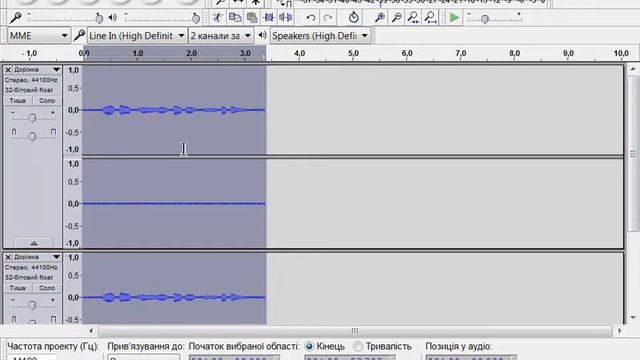Open the MME audio host dropdown
The image size is (640, 360).
coord(39,36)
